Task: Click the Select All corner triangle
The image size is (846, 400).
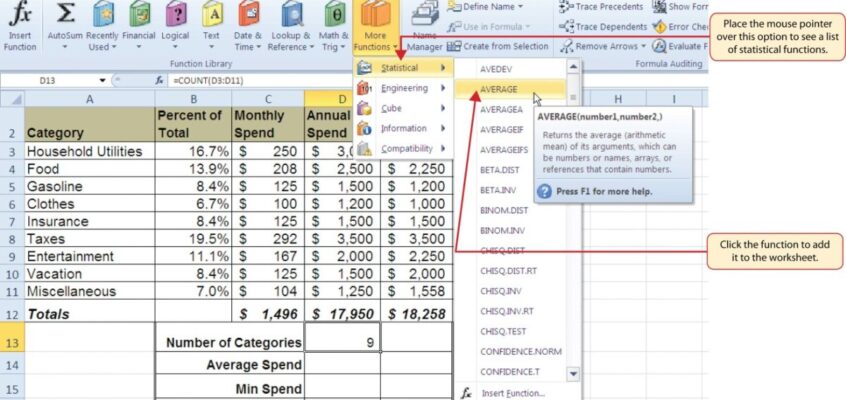Action: [x=17, y=99]
